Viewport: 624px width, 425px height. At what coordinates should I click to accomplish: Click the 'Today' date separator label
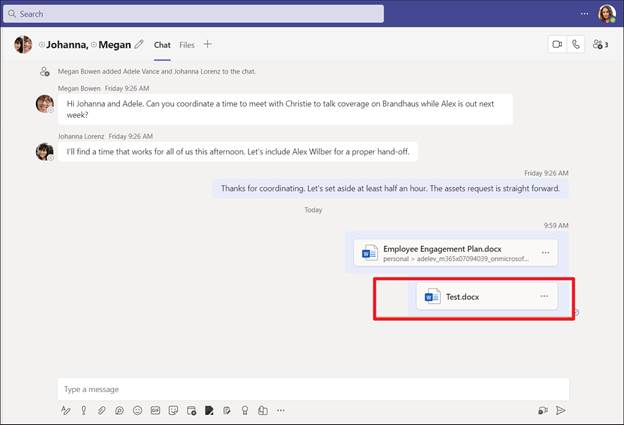coord(313,210)
